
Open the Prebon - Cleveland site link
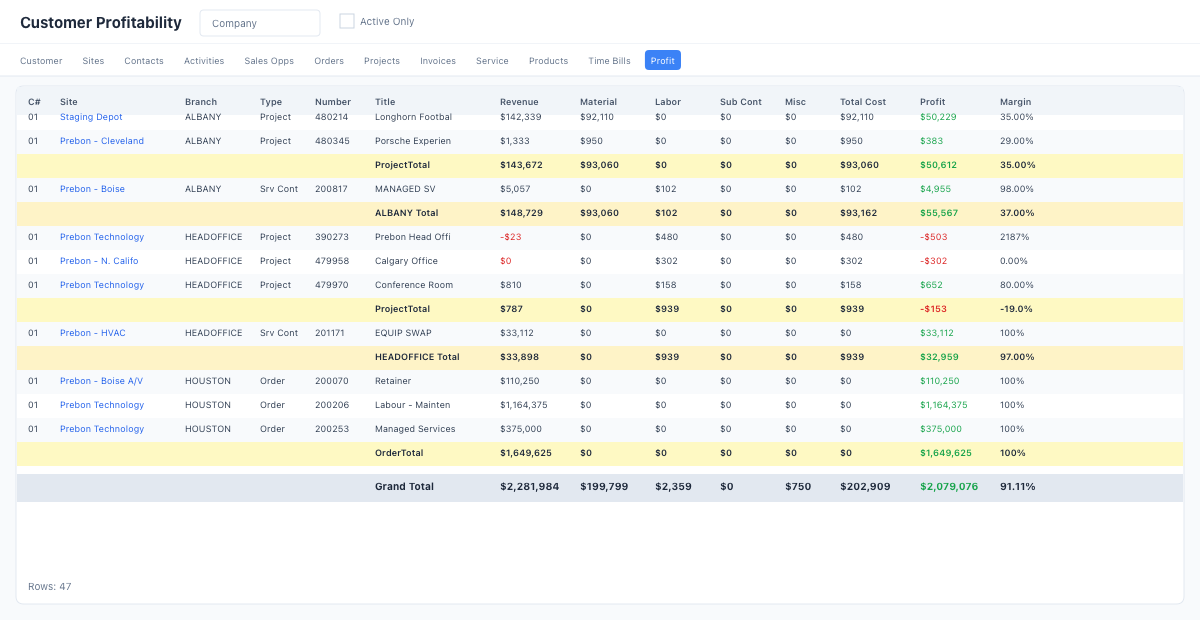[101, 141]
